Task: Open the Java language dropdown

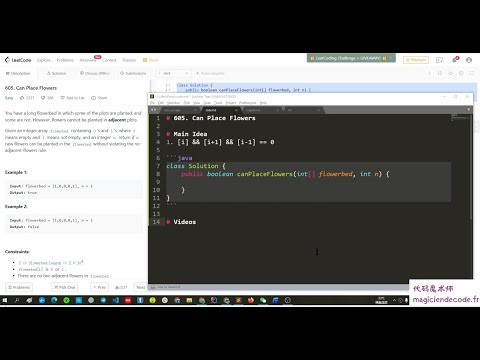Action: (173, 73)
